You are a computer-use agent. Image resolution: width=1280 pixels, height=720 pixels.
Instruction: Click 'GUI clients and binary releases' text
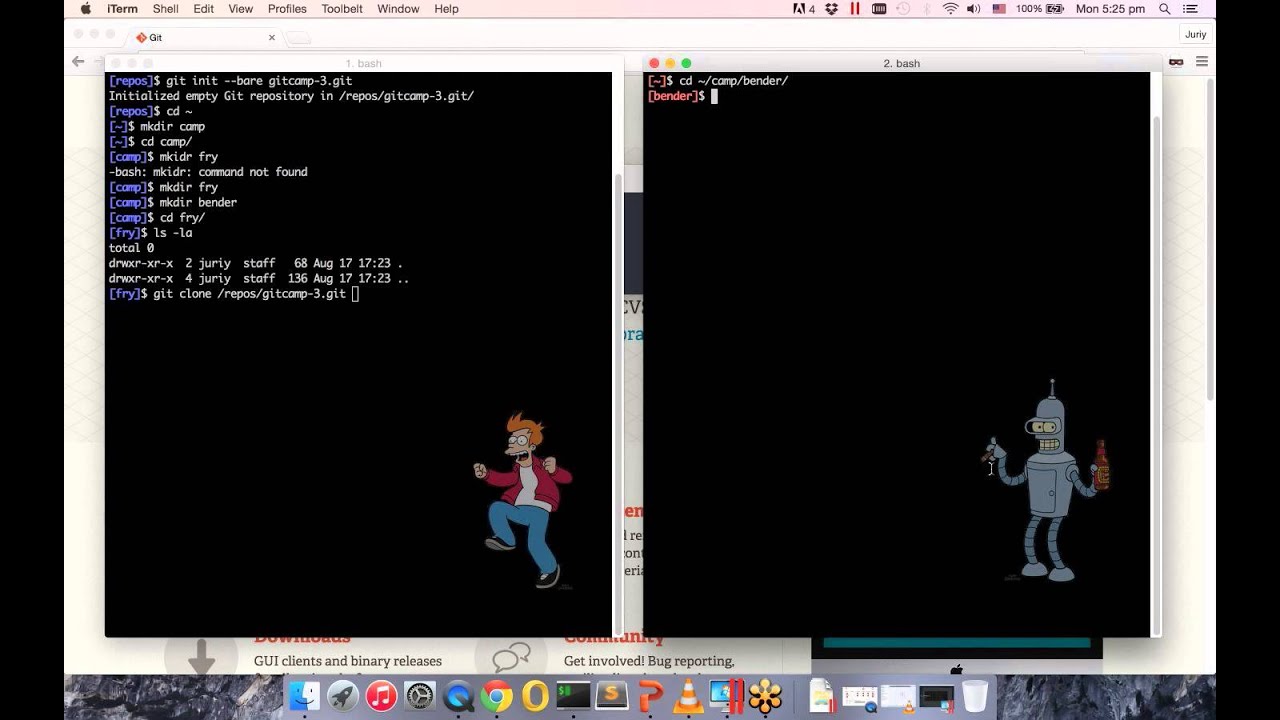point(347,661)
